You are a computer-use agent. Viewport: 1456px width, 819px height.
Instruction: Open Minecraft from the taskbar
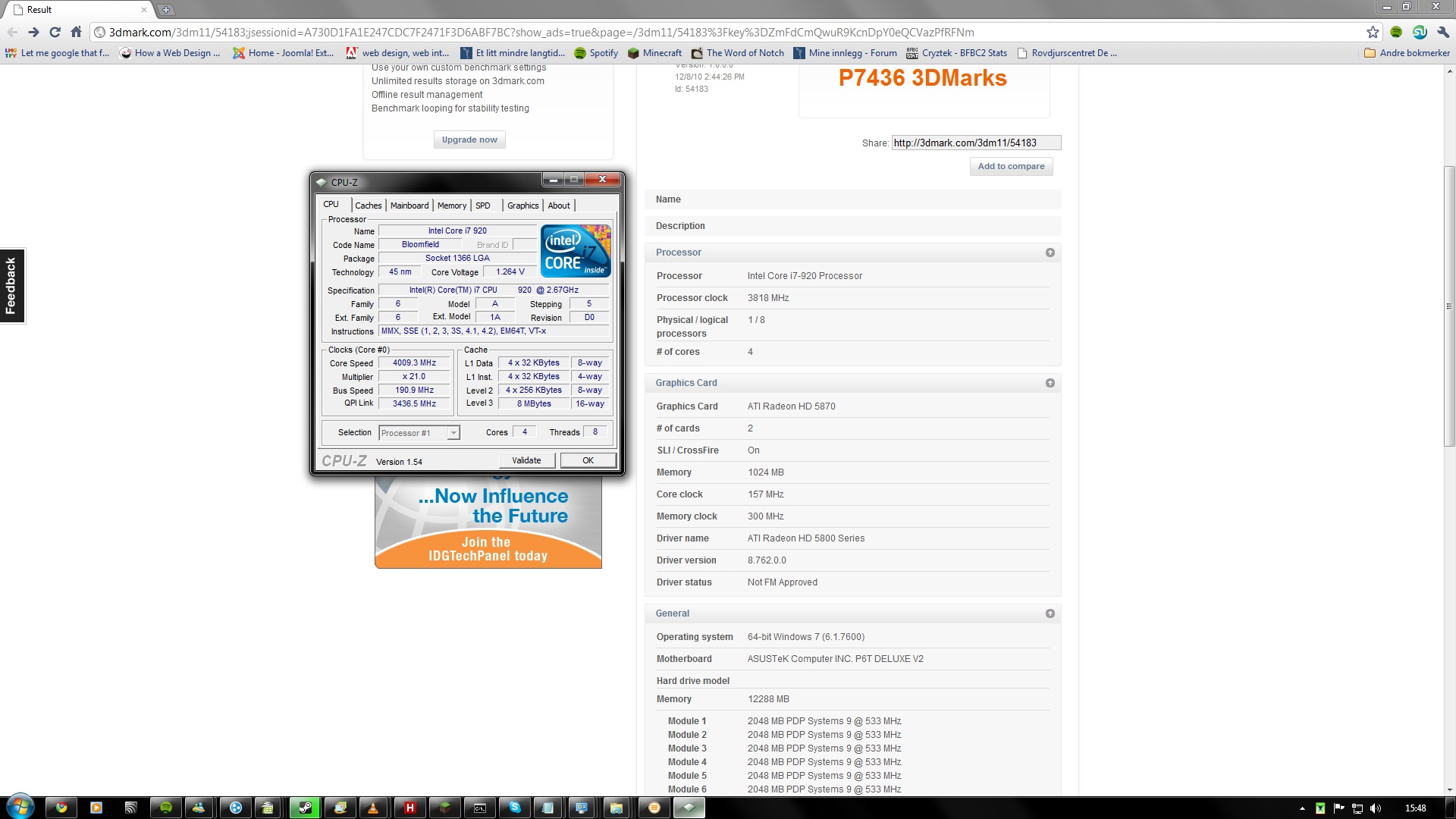(444, 808)
